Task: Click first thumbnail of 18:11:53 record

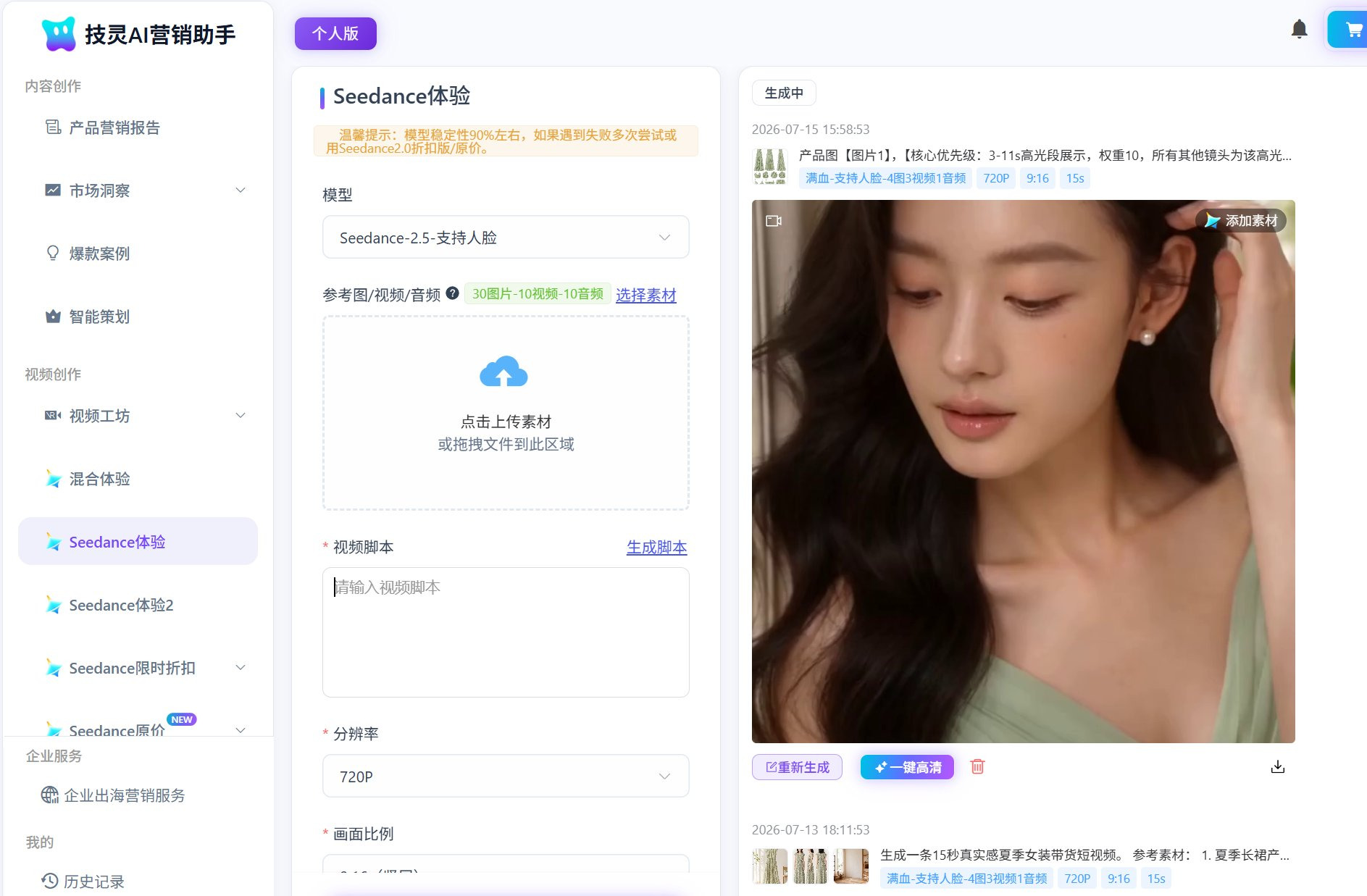Action: click(770, 866)
